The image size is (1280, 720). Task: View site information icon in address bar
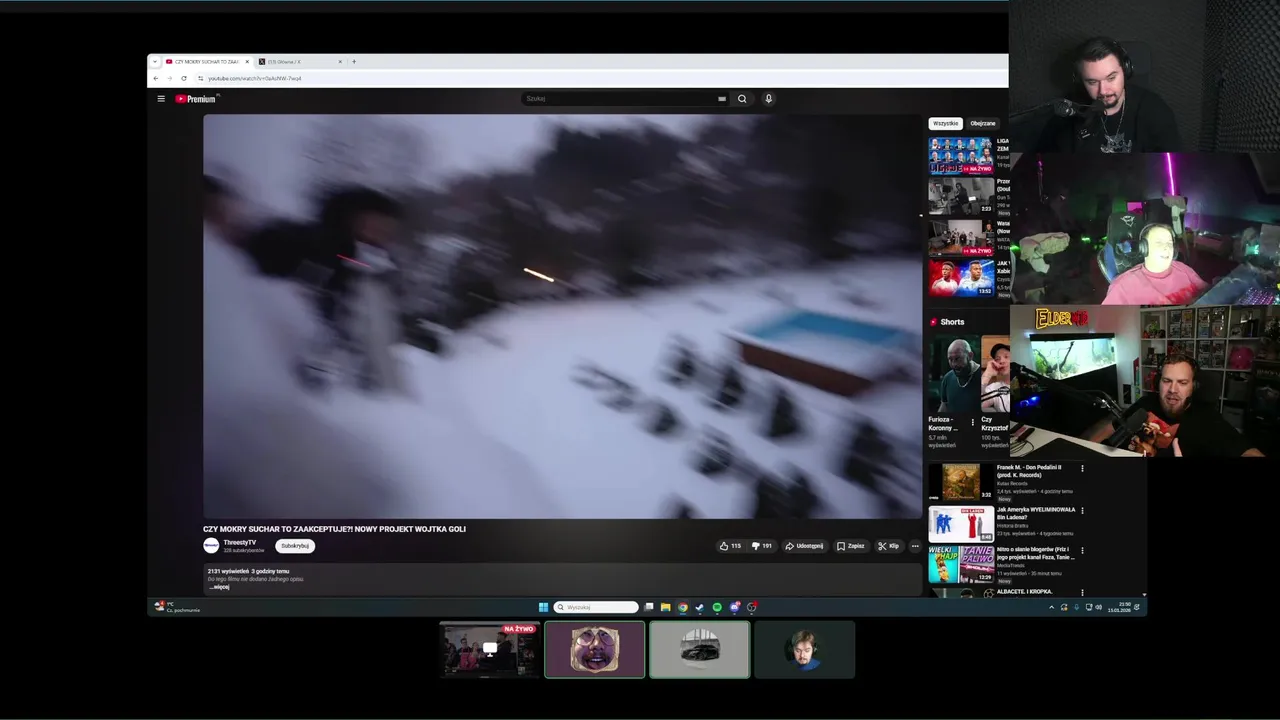[201, 78]
